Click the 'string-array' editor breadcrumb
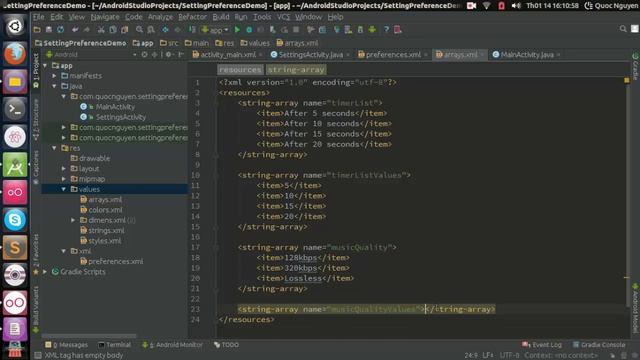 point(296,70)
